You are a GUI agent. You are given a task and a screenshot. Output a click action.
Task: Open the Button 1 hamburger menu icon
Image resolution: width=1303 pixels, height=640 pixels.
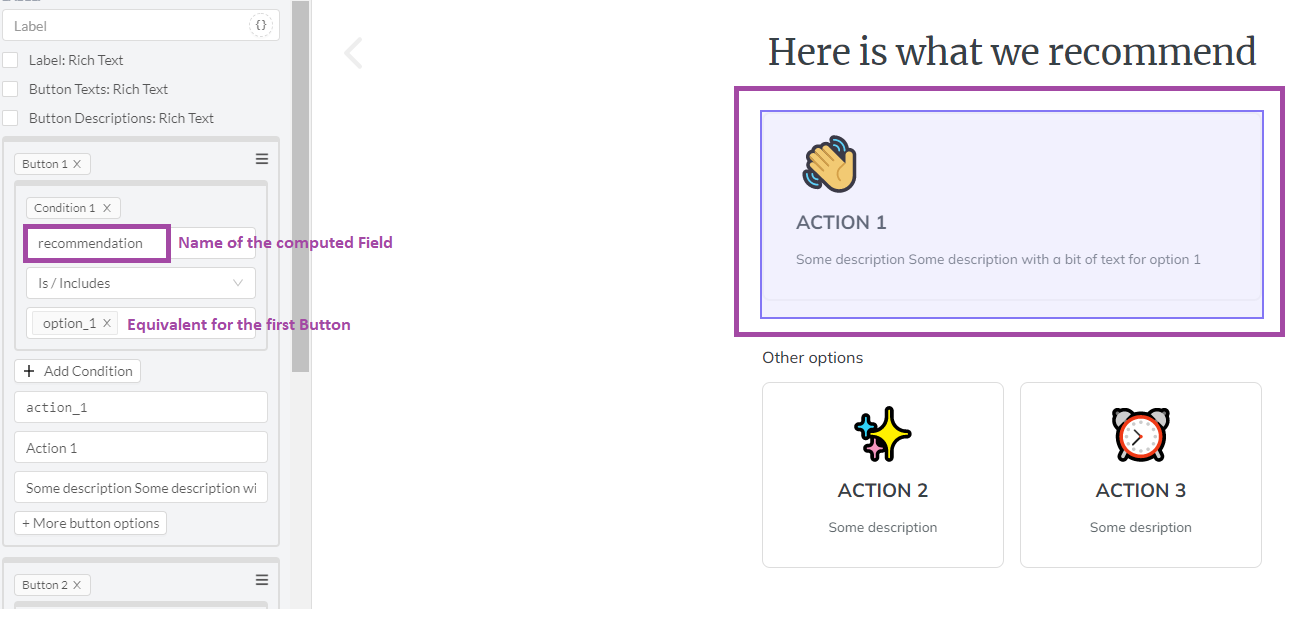pyautogui.click(x=261, y=159)
